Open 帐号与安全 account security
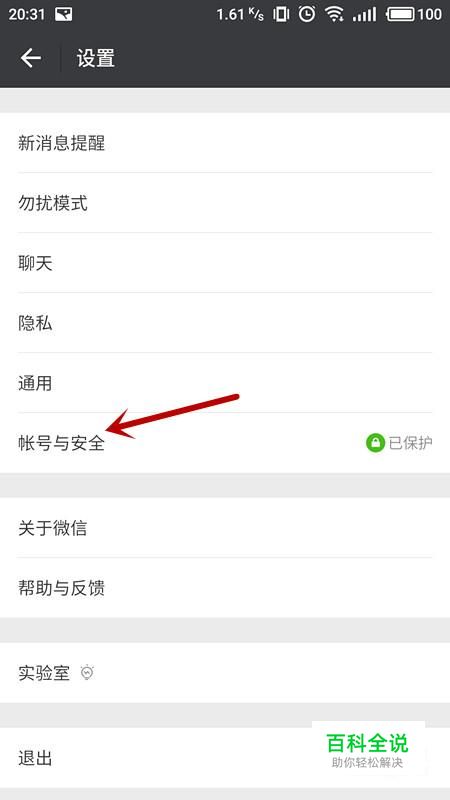The width and height of the screenshot is (450, 800). click(225, 443)
